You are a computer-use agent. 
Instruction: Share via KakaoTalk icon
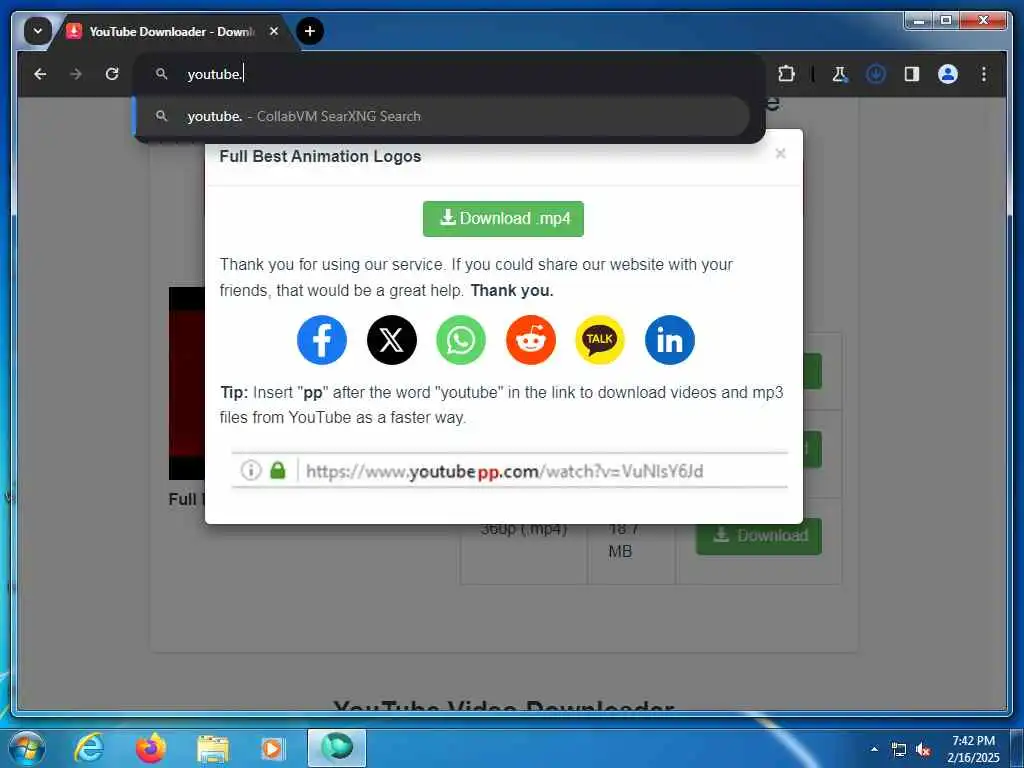(x=600, y=340)
